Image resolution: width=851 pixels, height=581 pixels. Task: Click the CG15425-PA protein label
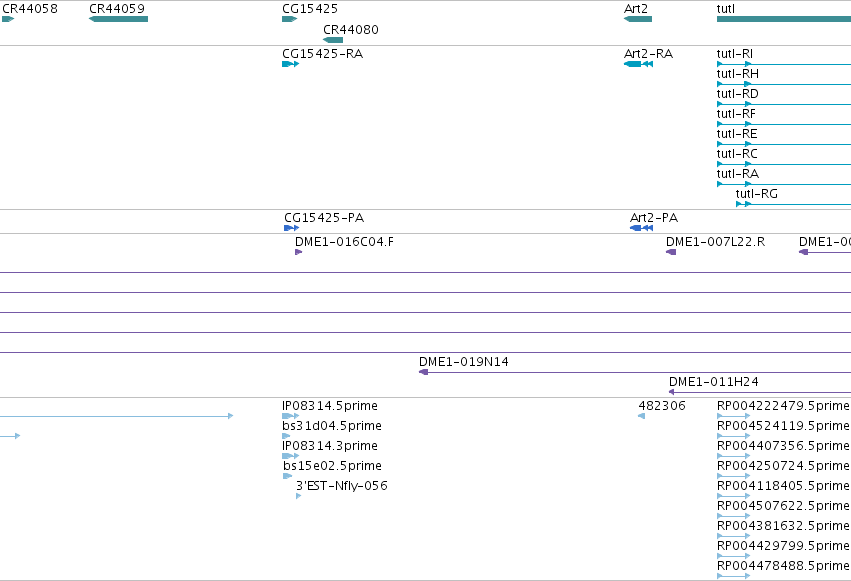324,218
